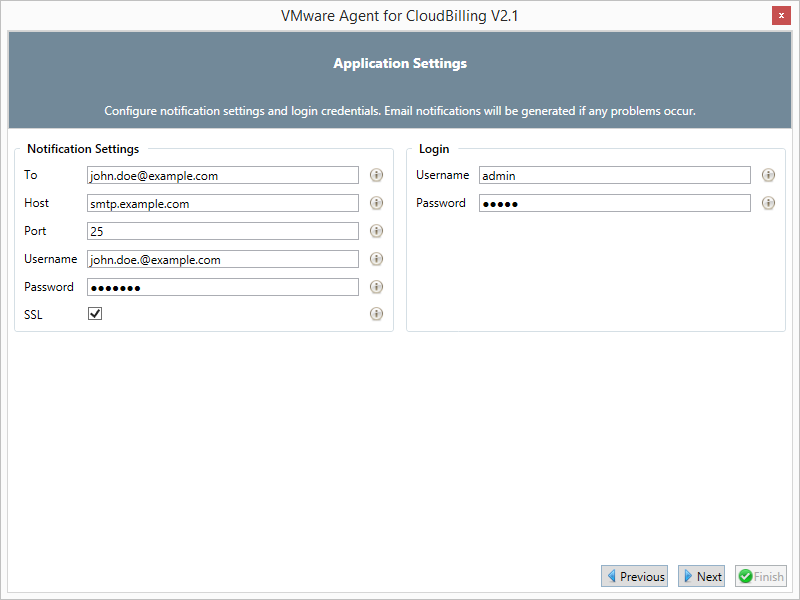Select the To email address field
800x600 pixels.
pyautogui.click(x=222, y=175)
